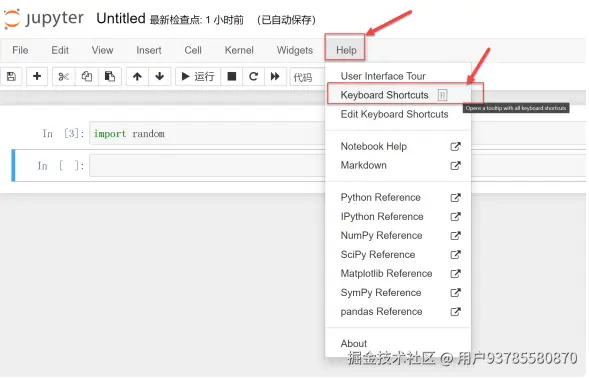The height and width of the screenshot is (378, 589).
Task: Open Python Reference
Action: click(x=398, y=197)
